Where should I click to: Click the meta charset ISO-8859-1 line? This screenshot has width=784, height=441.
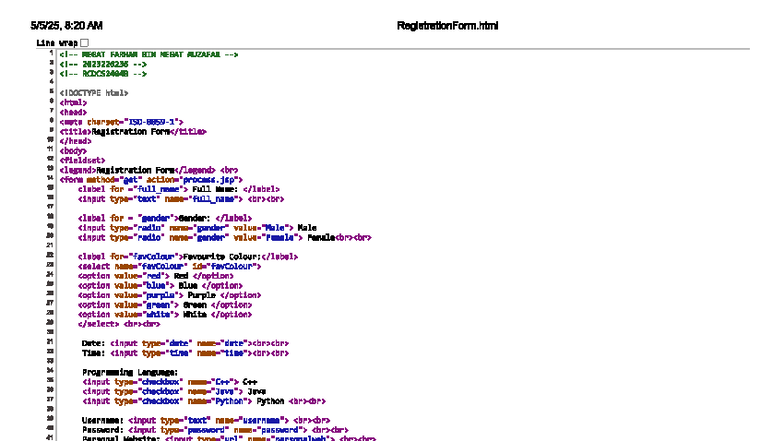click(122, 122)
